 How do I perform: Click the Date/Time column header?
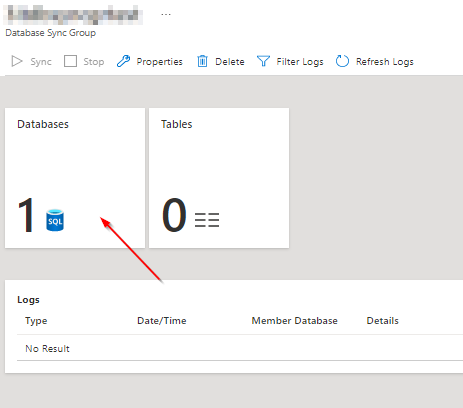[162, 321]
